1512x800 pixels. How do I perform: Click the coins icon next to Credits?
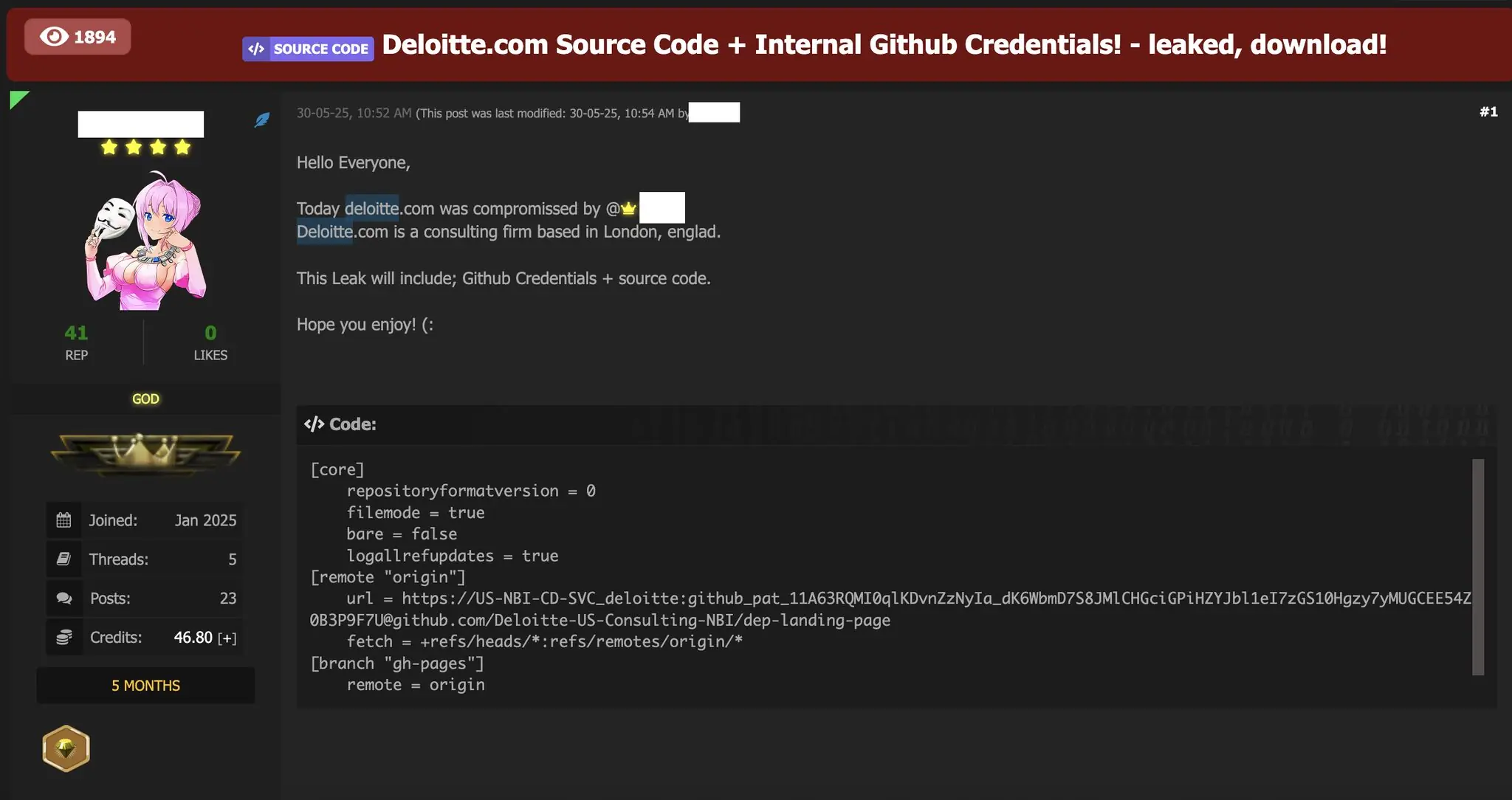(64, 637)
